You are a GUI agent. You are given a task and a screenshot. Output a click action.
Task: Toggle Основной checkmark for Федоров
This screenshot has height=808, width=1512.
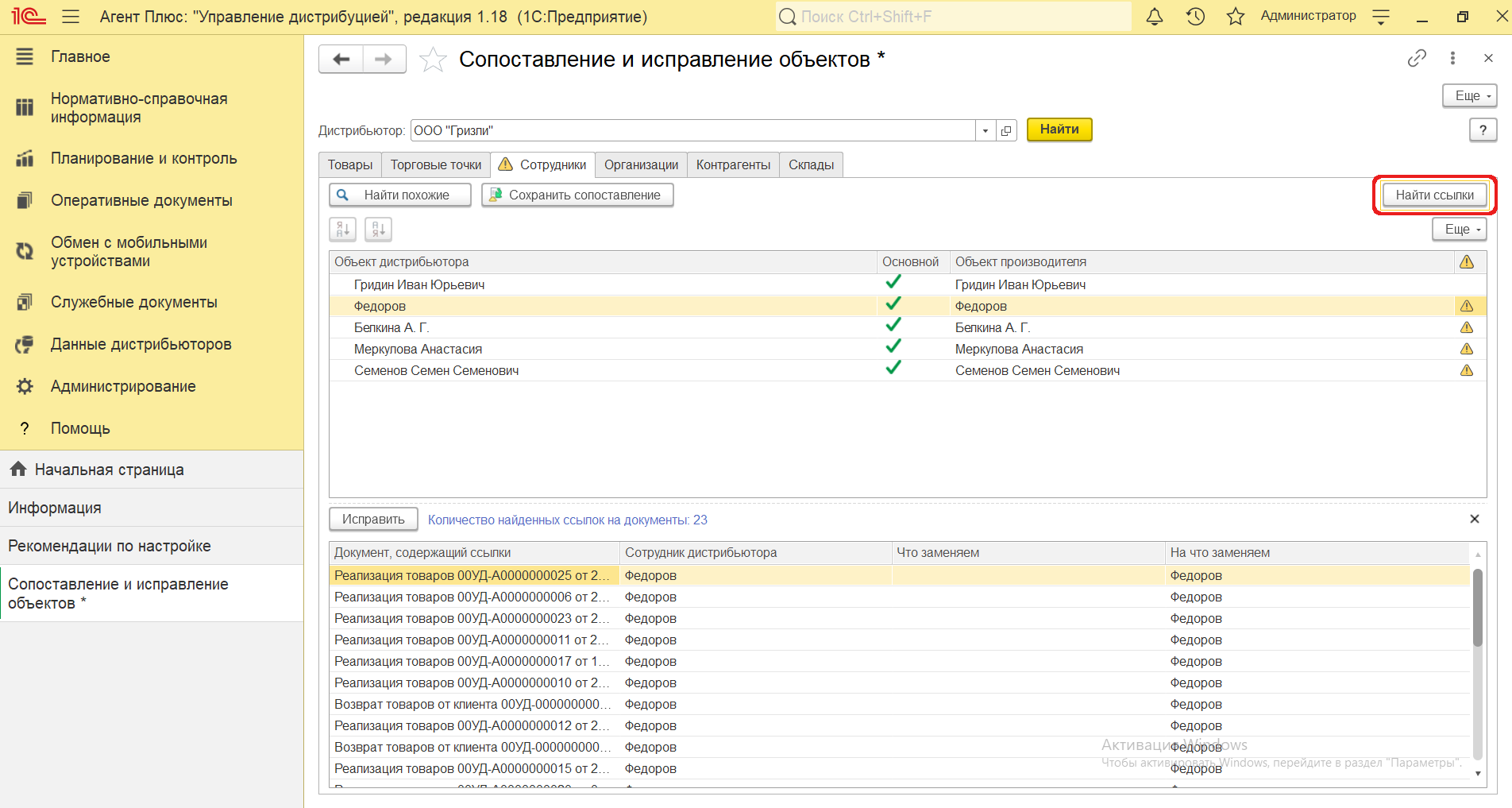(x=893, y=303)
